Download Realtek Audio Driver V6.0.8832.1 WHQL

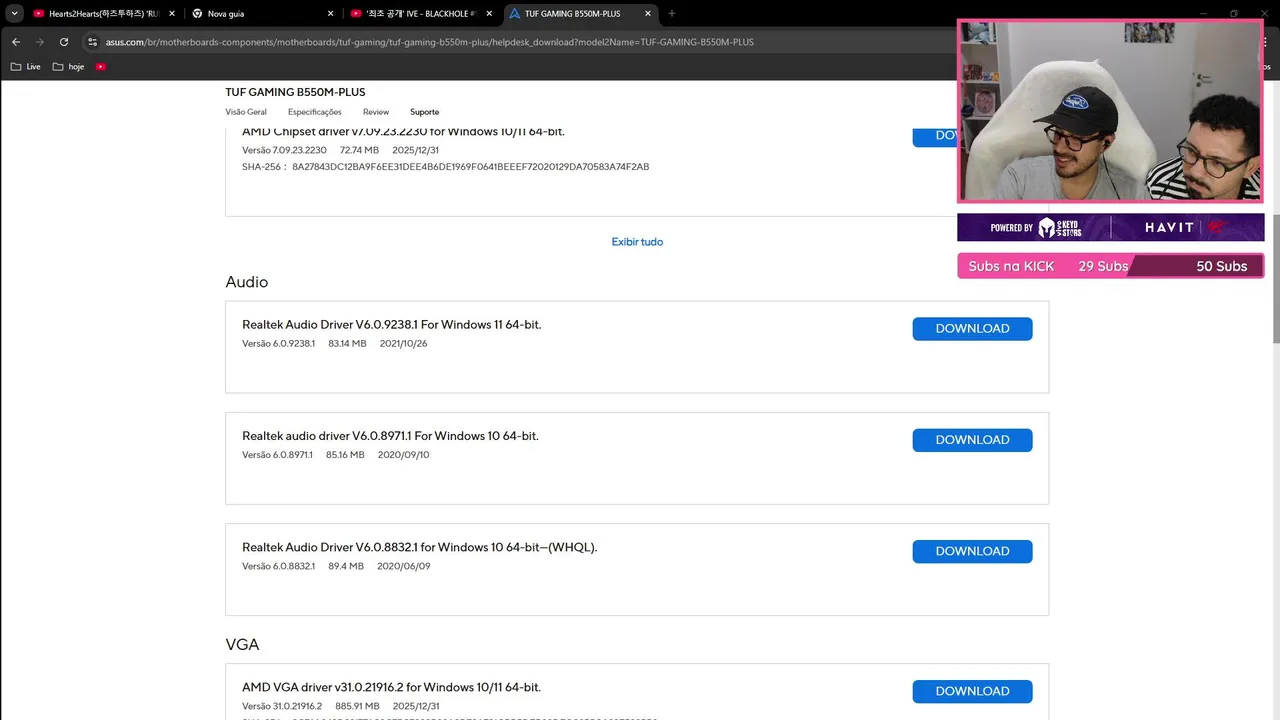(x=972, y=551)
